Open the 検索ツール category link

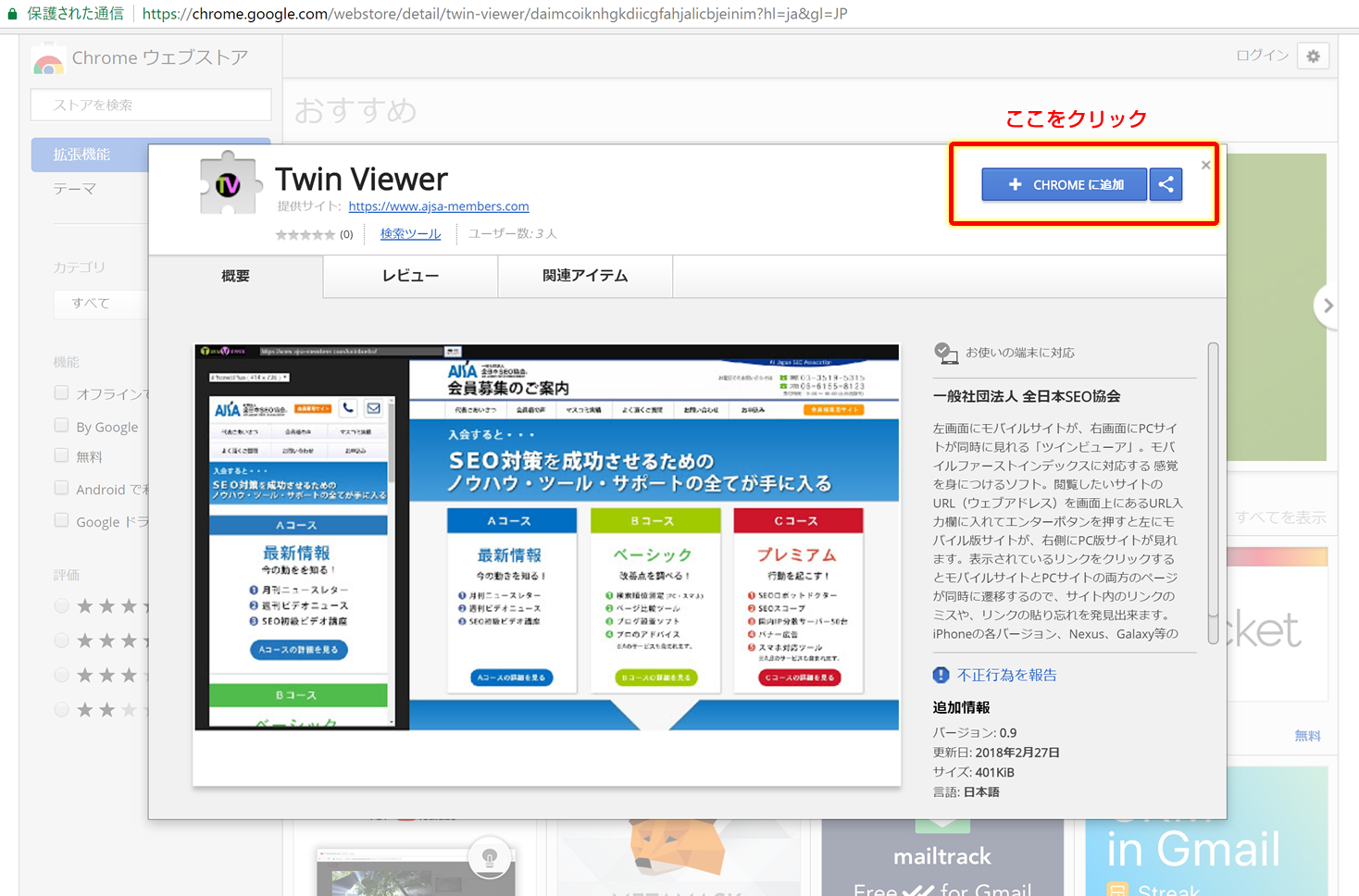coord(410,233)
